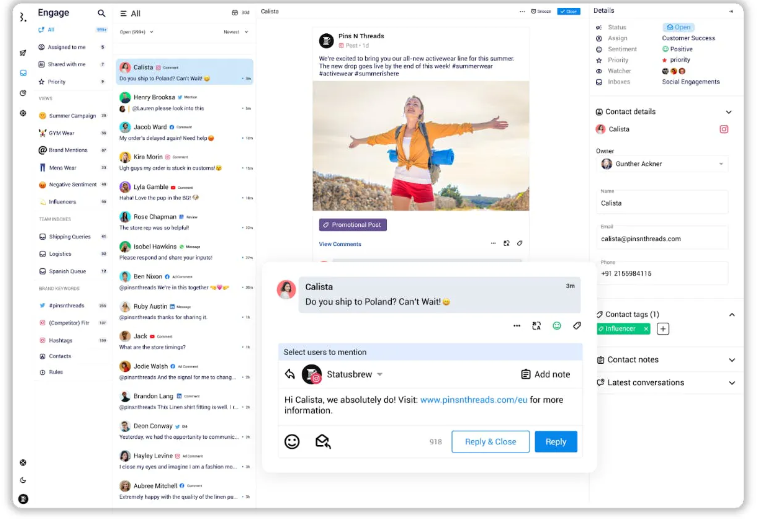Open the inbox icon in left rail
This screenshot has width=774, height=519.
pyautogui.click(x=23, y=73)
